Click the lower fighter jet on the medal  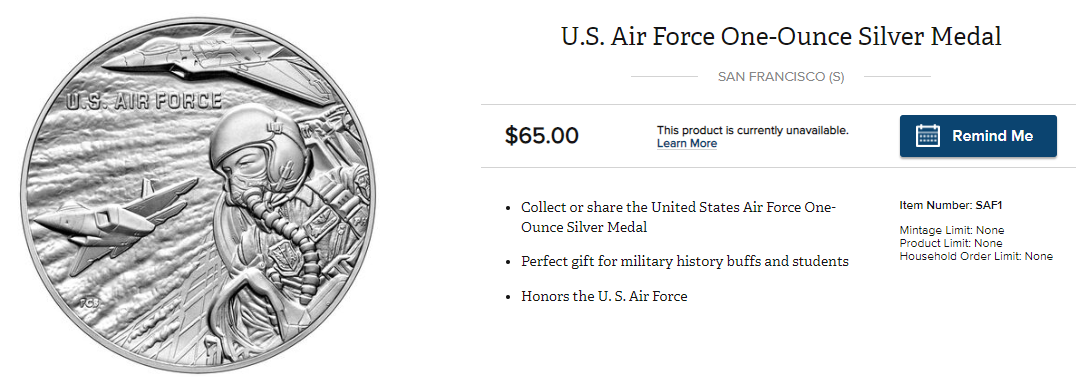click(113, 220)
